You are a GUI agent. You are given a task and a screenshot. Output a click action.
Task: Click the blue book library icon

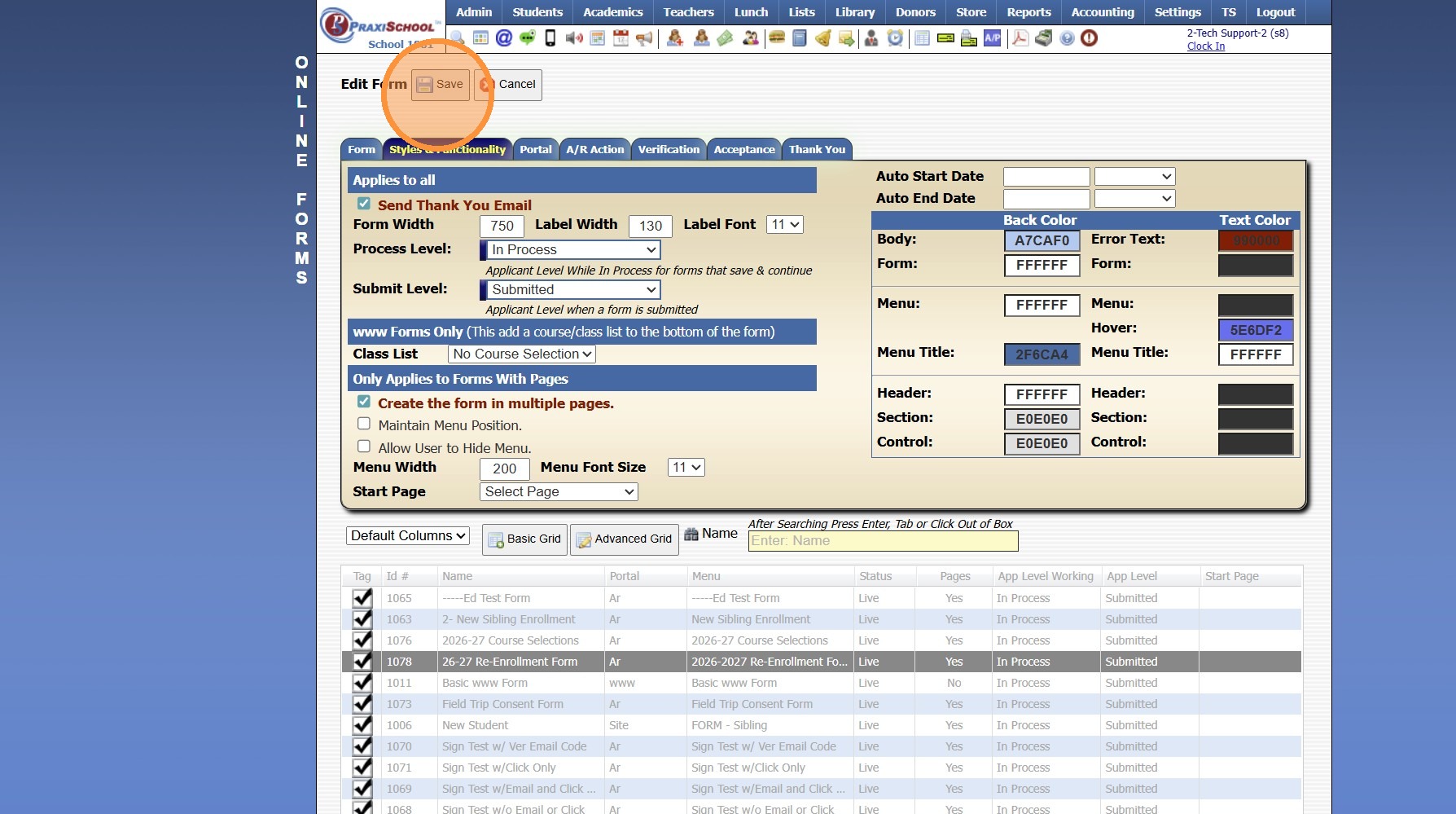[800, 37]
